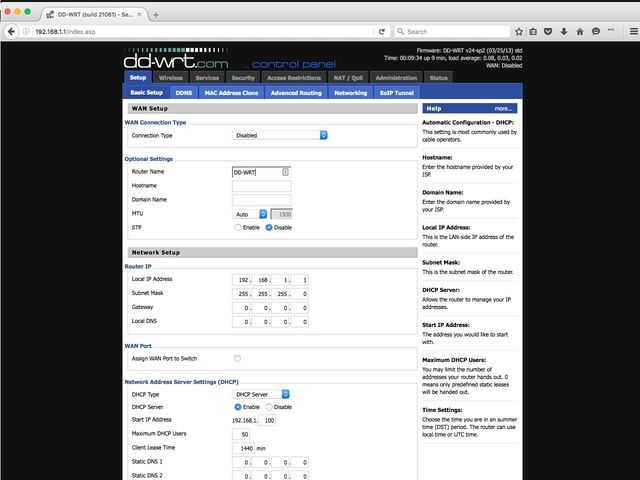Click the Client Lease Time field
Image resolution: width=640 pixels, height=480 pixels.
243,448
